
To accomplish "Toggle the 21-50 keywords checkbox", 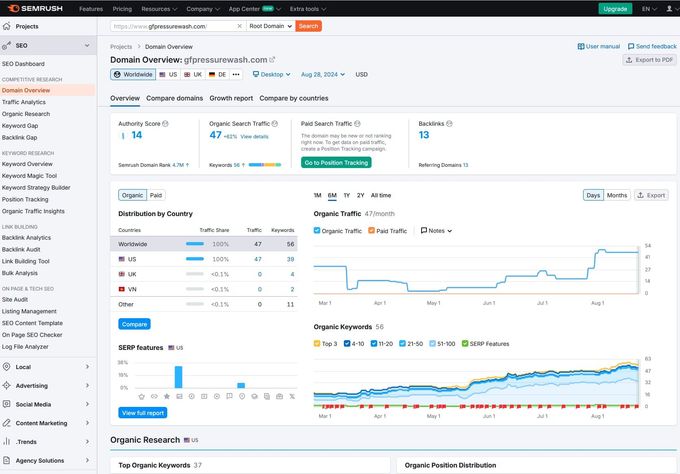I will click(x=402, y=343).
